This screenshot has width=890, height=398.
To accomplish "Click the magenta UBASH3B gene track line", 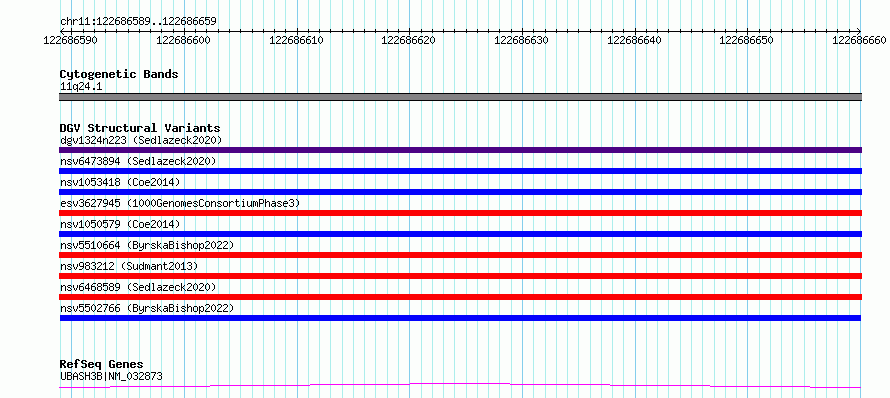I will click(460, 386).
